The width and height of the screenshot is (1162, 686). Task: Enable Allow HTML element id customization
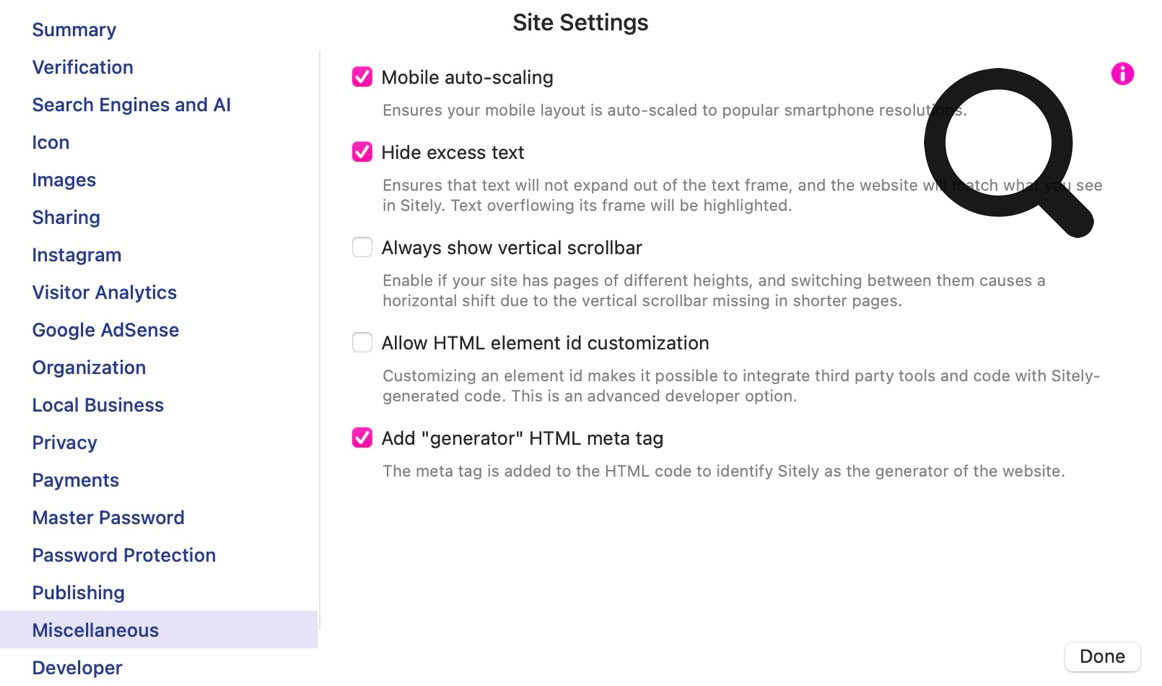coord(362,343)
